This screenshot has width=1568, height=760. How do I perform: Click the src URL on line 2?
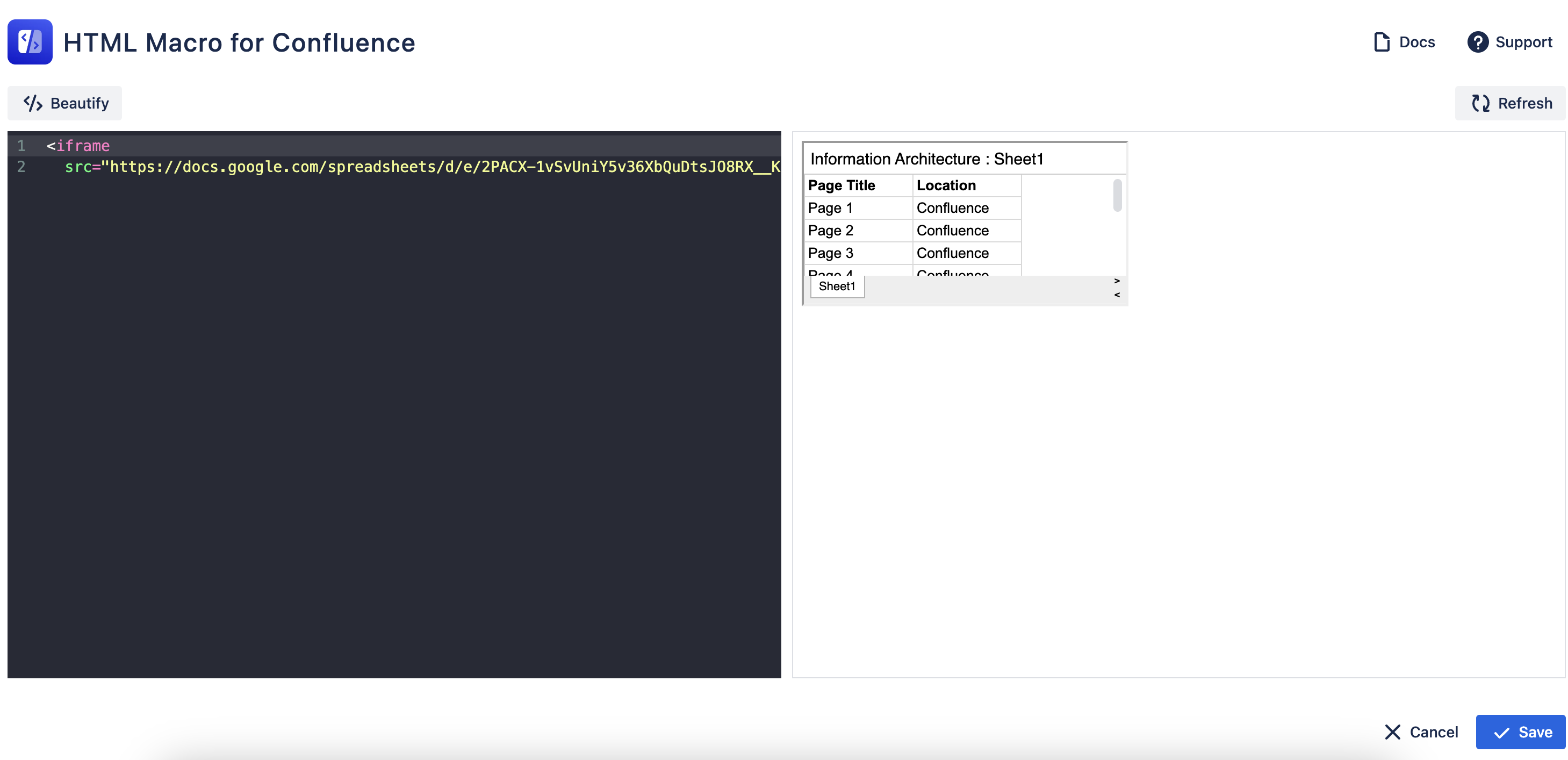426,167
